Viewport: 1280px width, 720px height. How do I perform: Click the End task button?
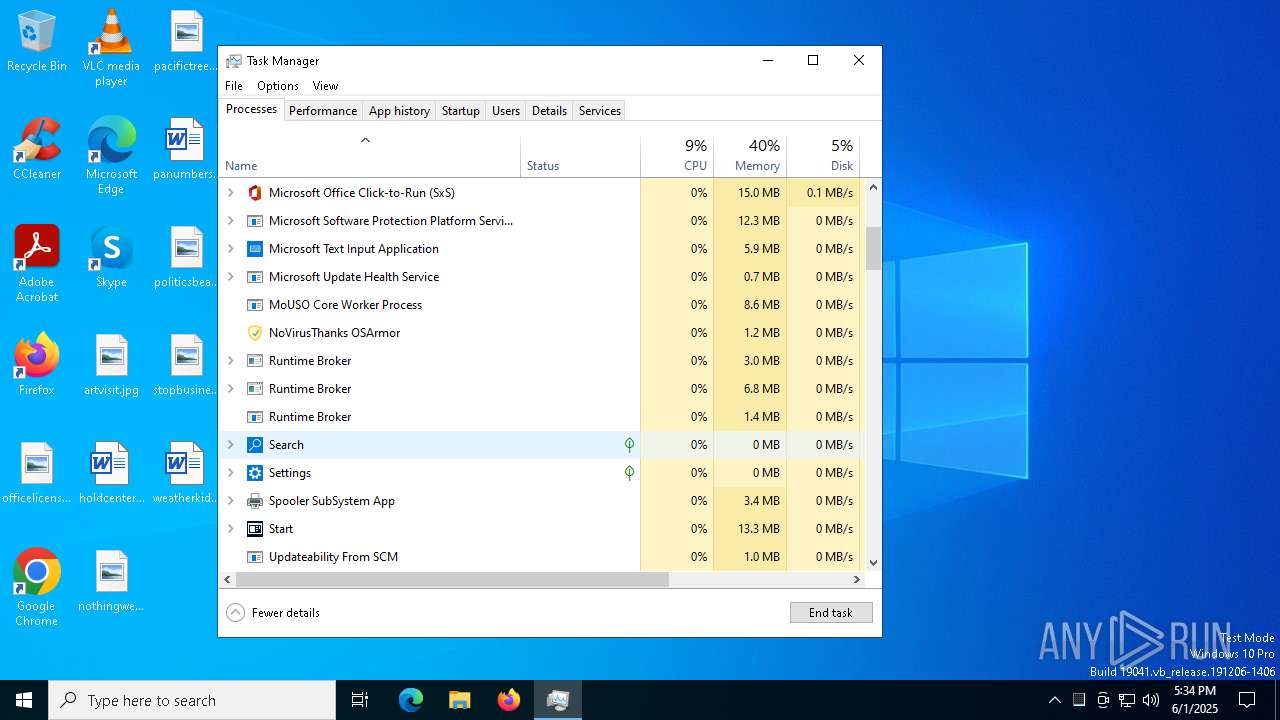(831, 613)
